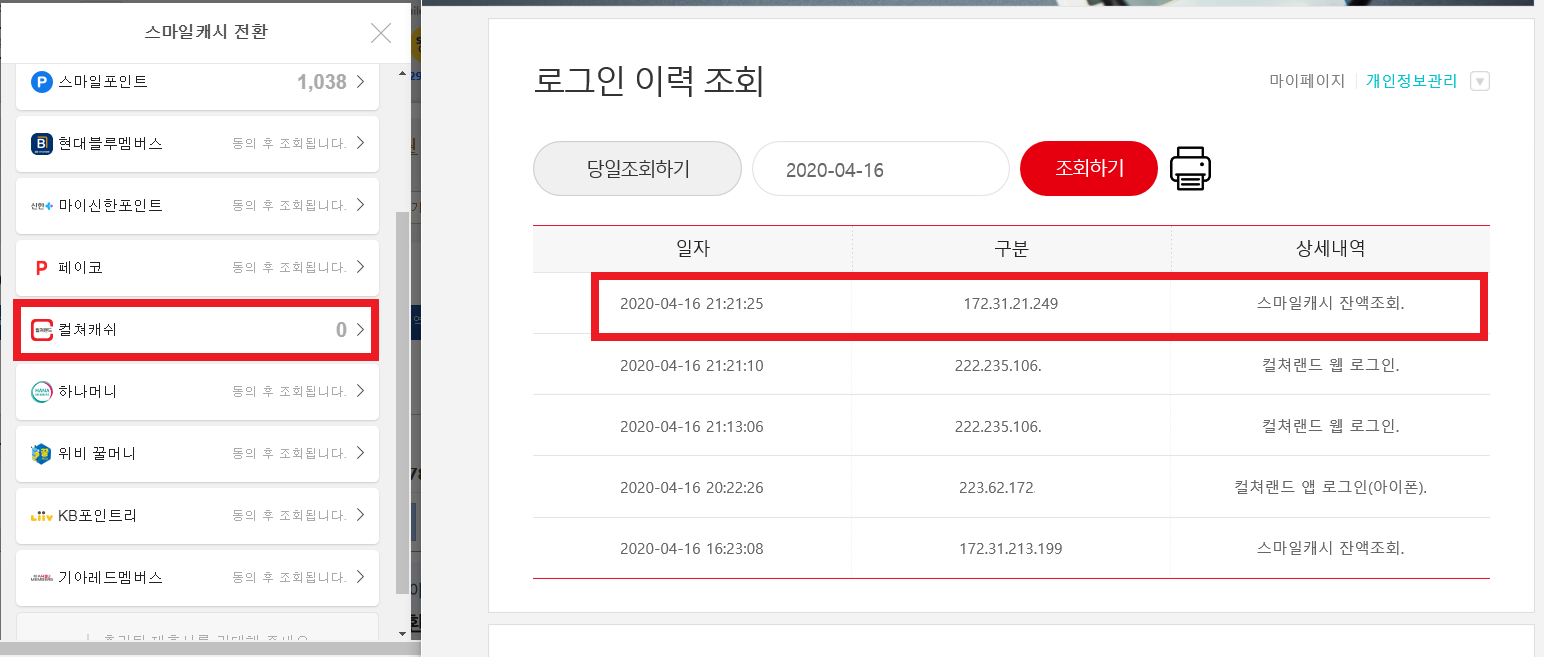Select timestamp 2020-04-16 21:13:06
This screenshot has width=1544, height=657.
pyautogui.click(x=692, y=427)
